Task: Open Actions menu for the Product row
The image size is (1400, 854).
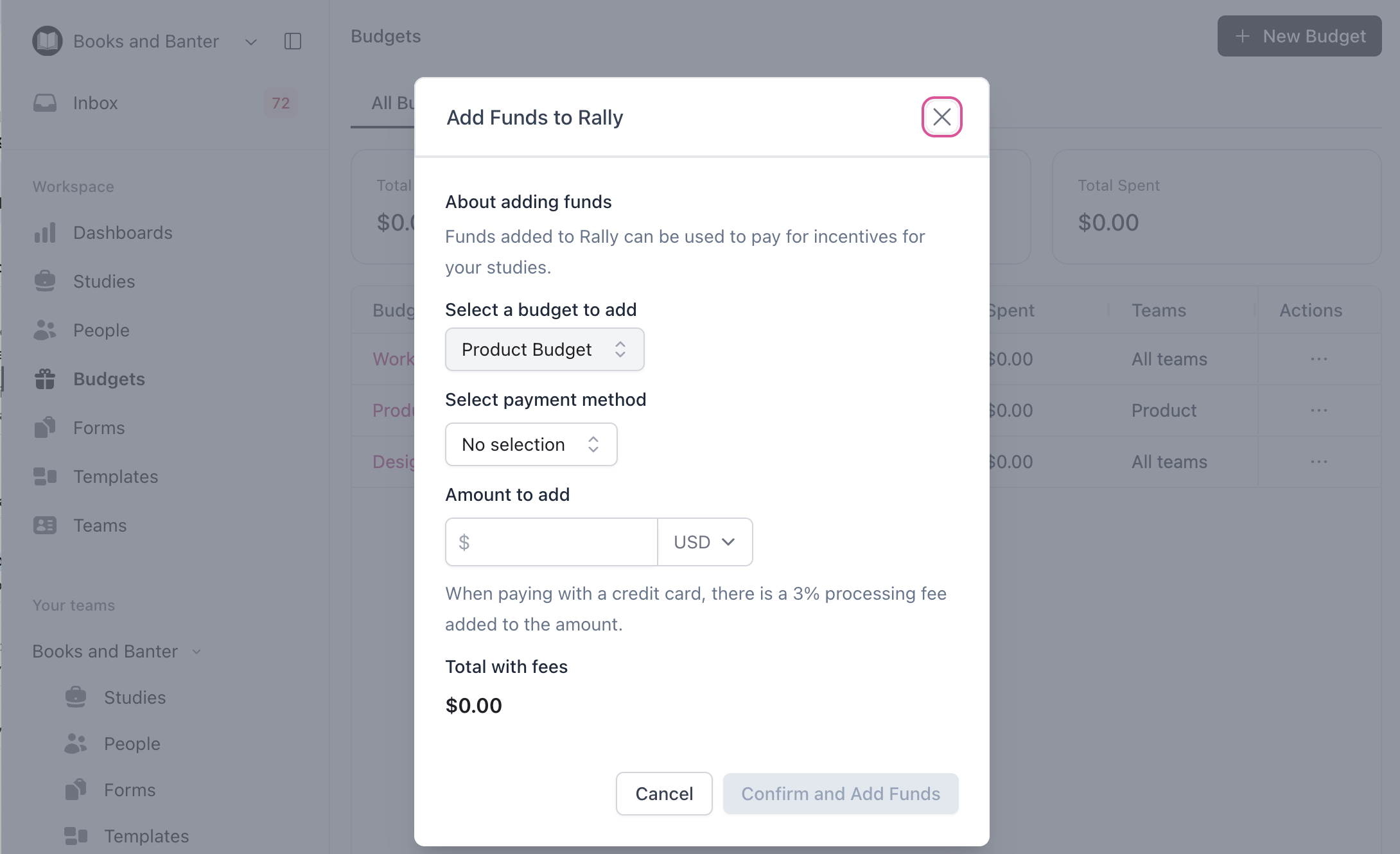Action: [x=1318, y=410]
